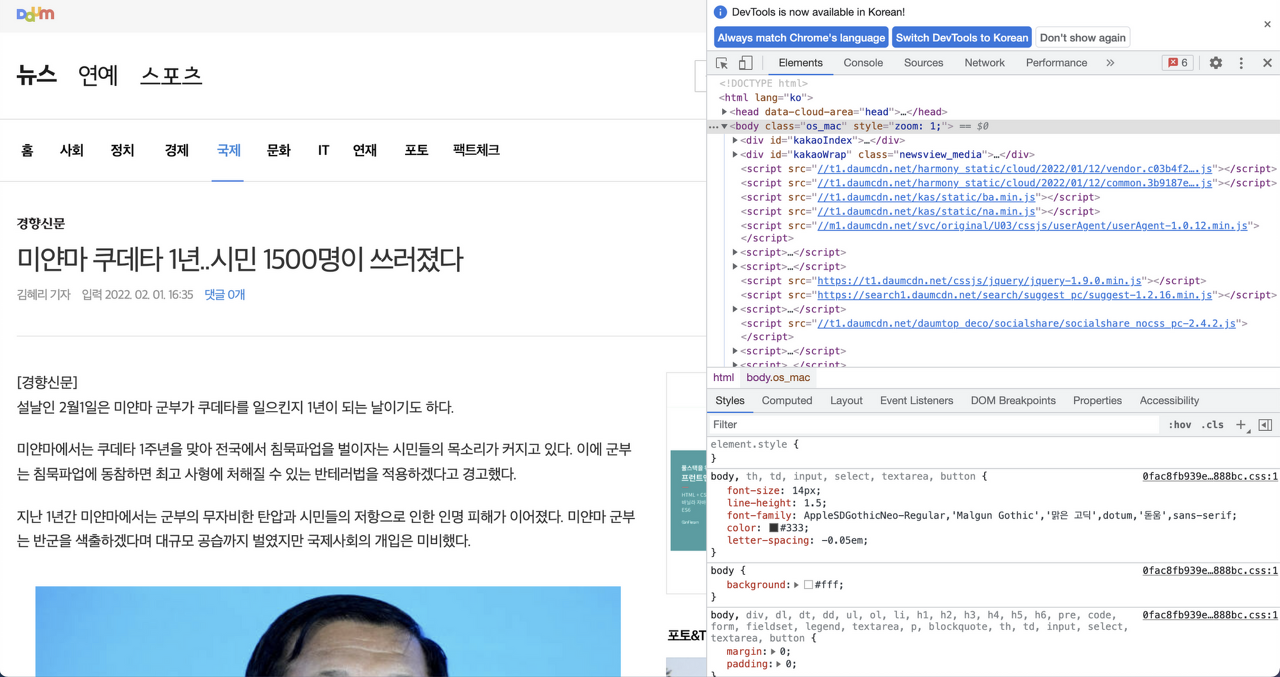Open the suggest_pc-1.2.16.min.js script link
Image resolution: width=1280 pixels, height=677 pixels.
(x=1015, y=295)
